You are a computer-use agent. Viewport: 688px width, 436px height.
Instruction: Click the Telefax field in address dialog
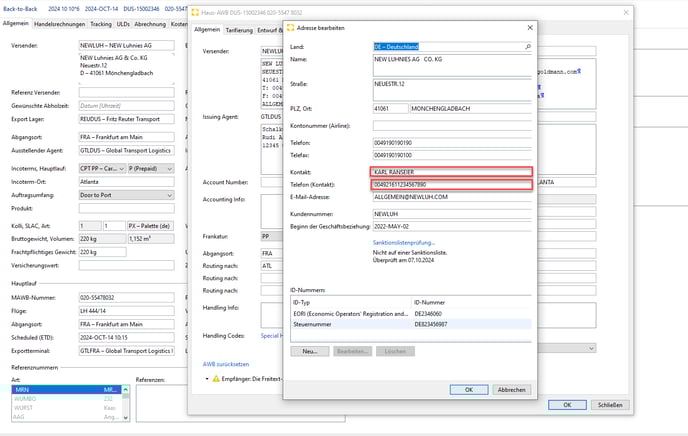point(452,155)
